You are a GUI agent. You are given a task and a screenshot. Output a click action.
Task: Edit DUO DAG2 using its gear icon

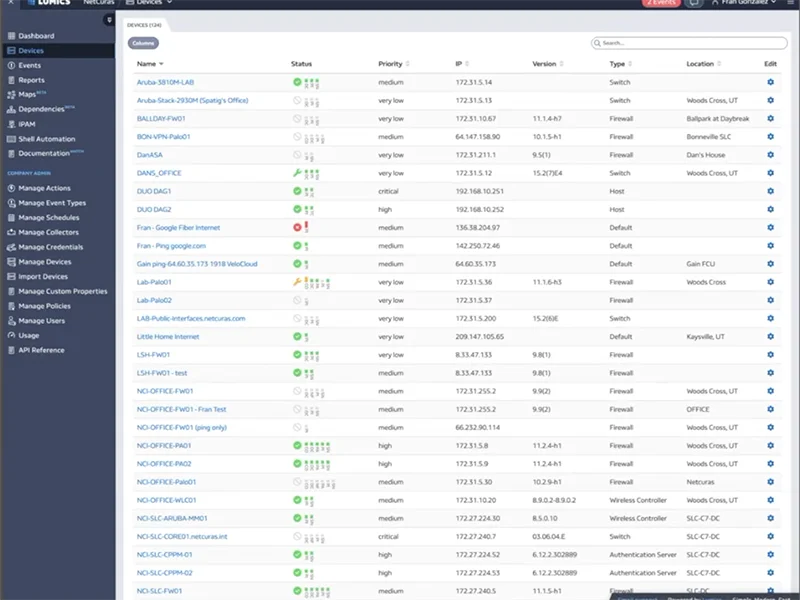(770, 209)
